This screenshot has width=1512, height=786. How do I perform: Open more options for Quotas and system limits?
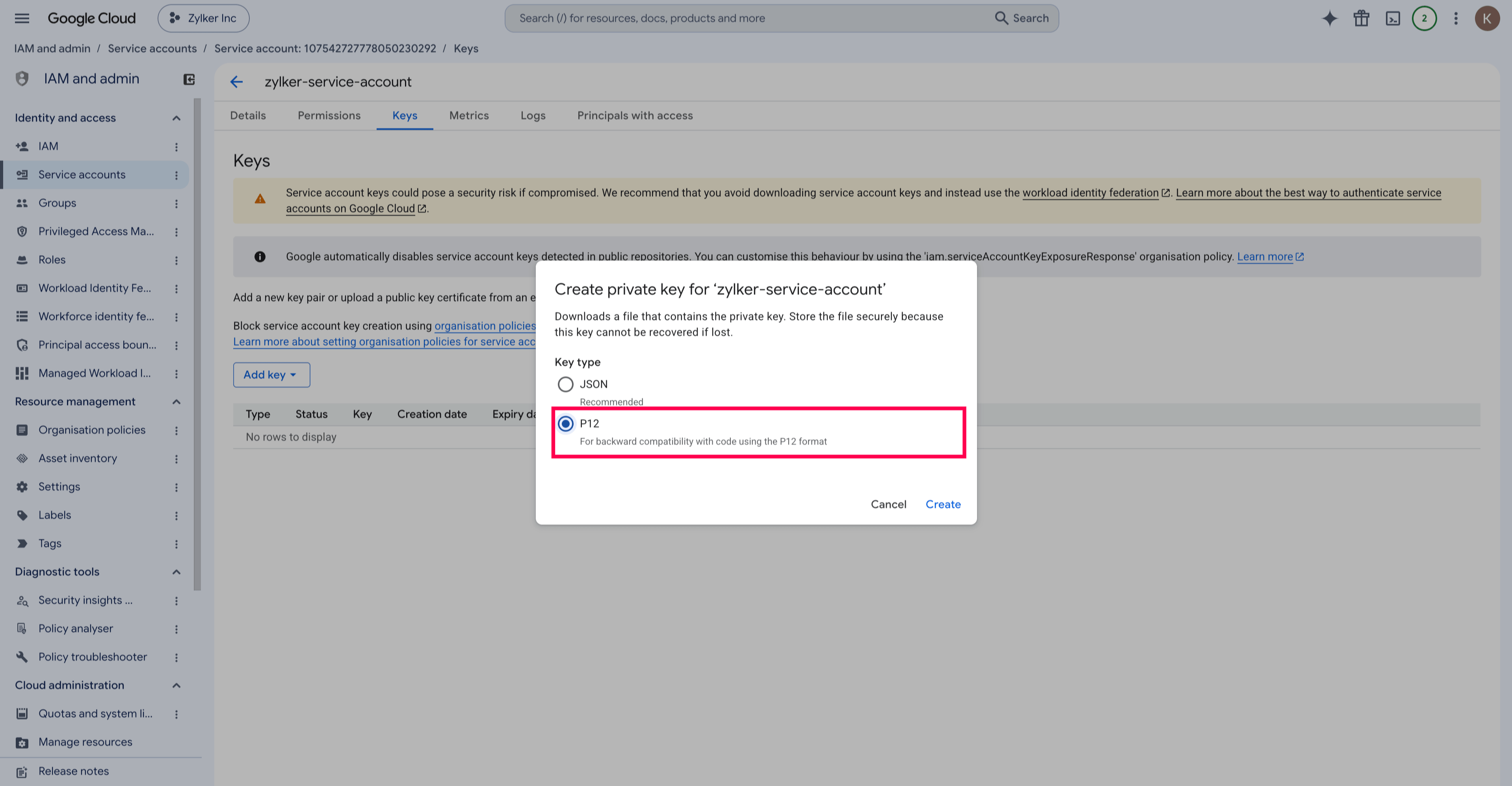[x=176, y=714]
